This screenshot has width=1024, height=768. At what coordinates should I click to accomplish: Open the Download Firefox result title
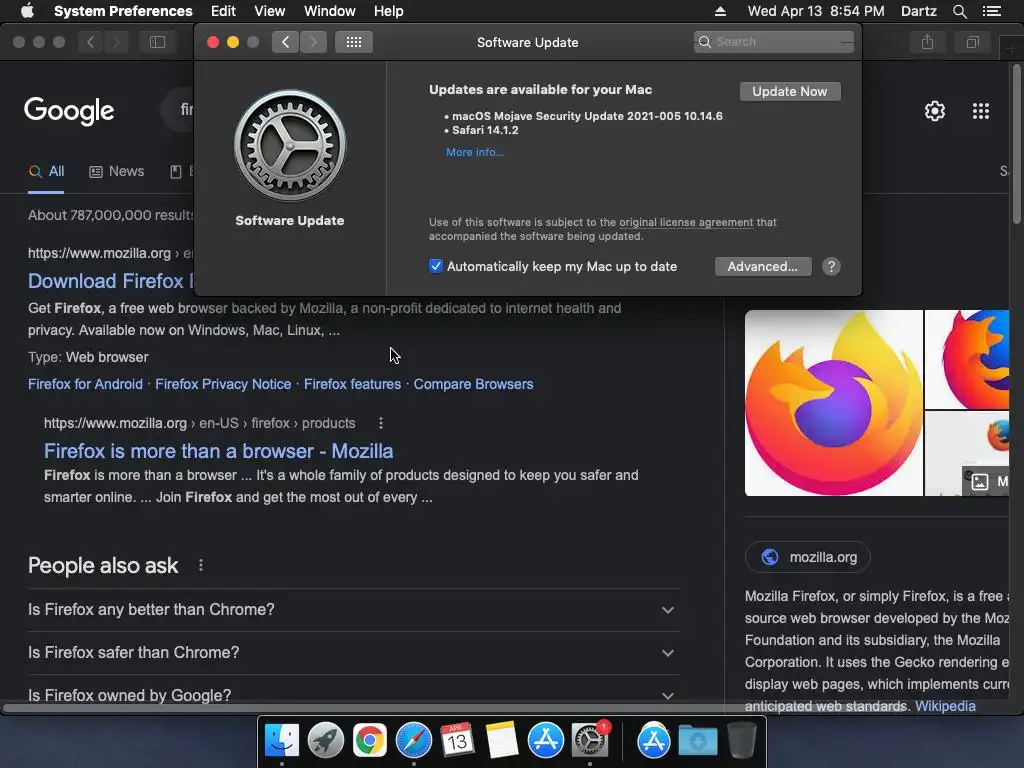click(111, 281)
